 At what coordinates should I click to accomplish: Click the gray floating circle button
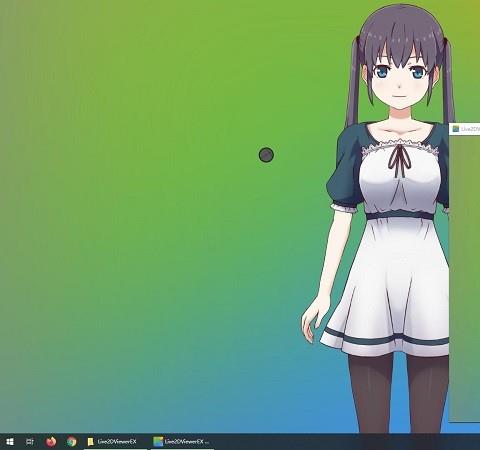pos(266,155)
